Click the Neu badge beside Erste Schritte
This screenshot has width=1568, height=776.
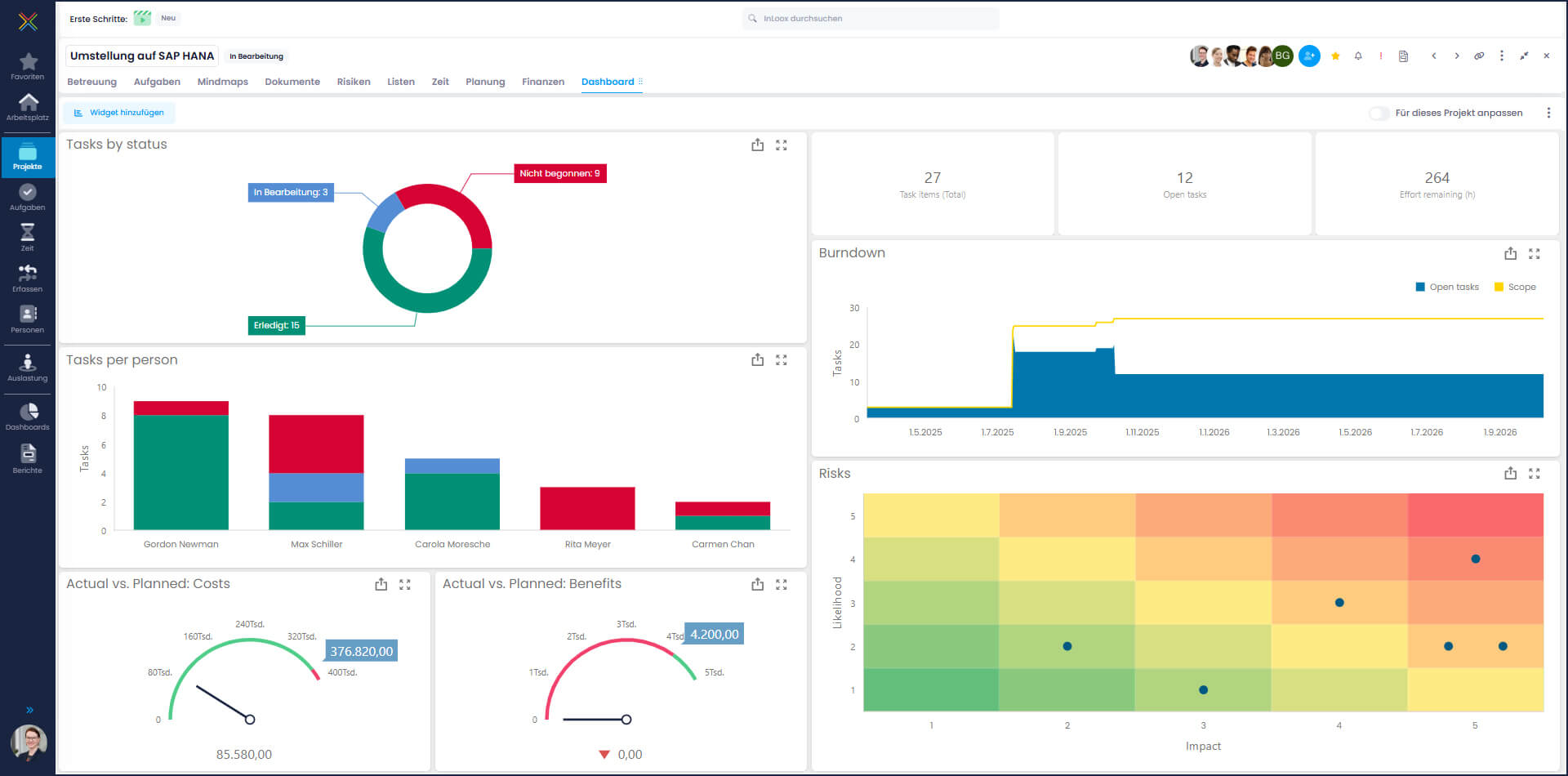click(x=168, y=18)
